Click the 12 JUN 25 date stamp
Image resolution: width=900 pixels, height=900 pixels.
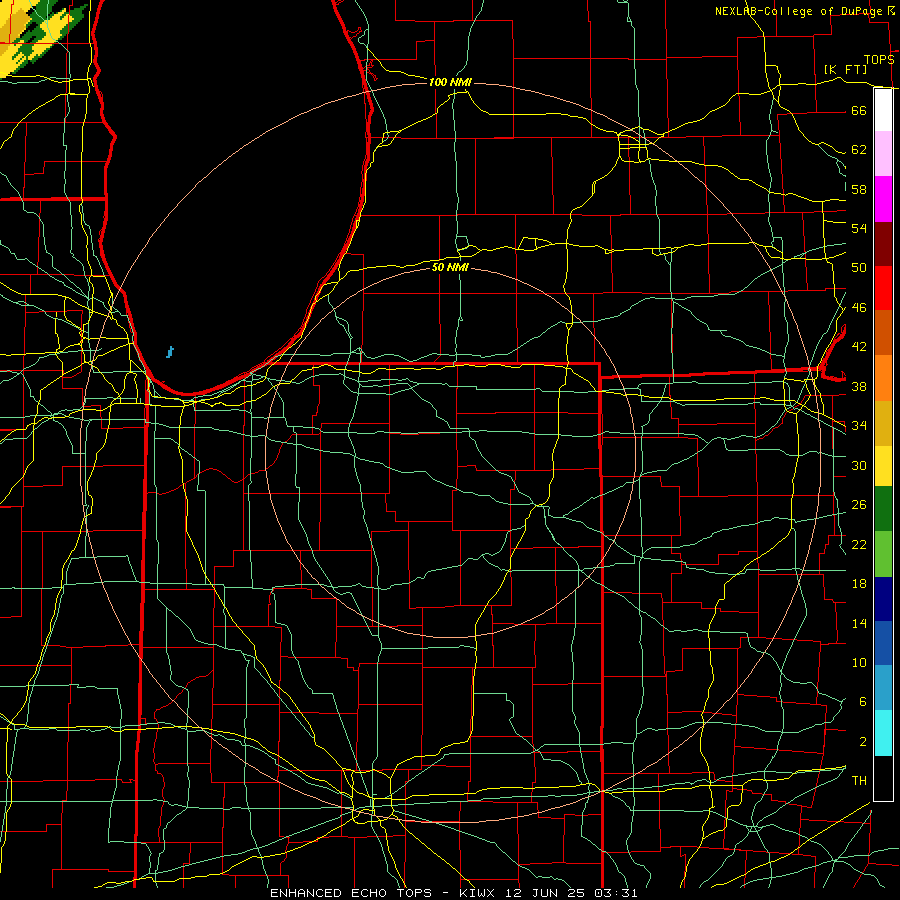point(547,893)
